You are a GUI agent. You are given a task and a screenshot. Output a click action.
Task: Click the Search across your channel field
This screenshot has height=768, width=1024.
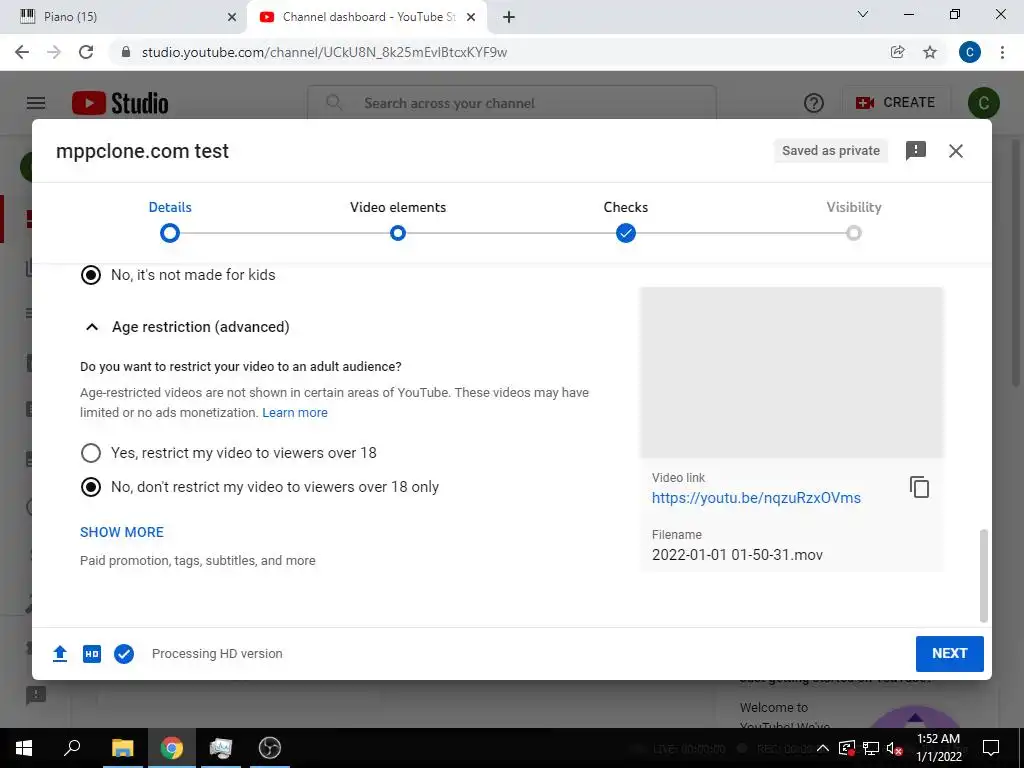click(512, 103)
